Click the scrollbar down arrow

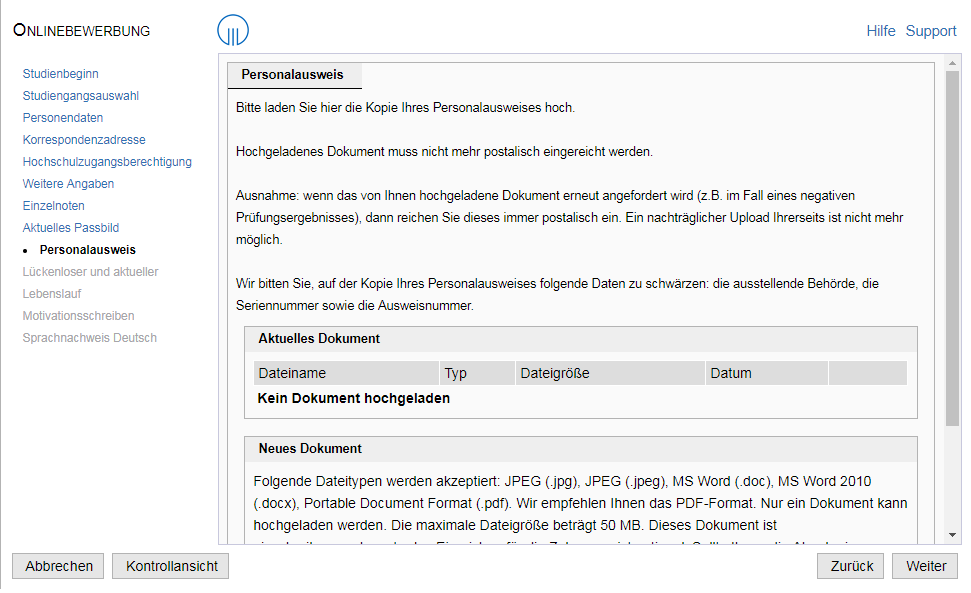[x=952, y=535]
